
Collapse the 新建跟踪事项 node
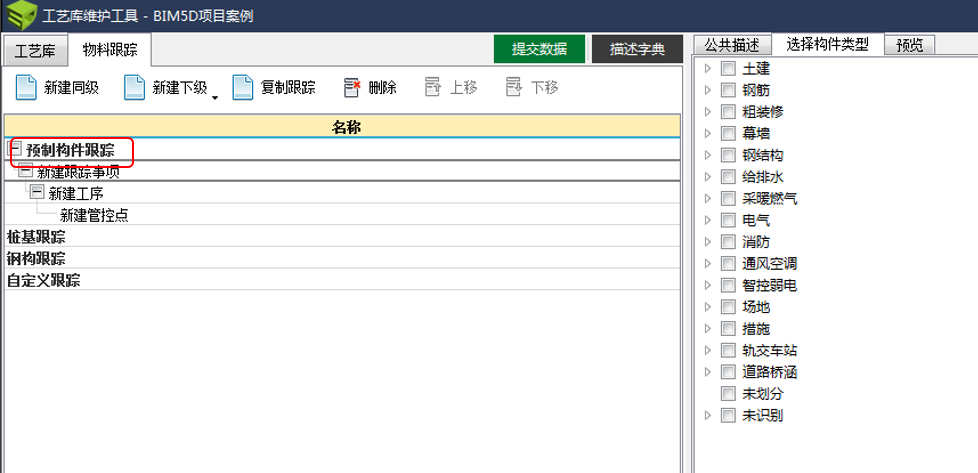tap(26, 170)
